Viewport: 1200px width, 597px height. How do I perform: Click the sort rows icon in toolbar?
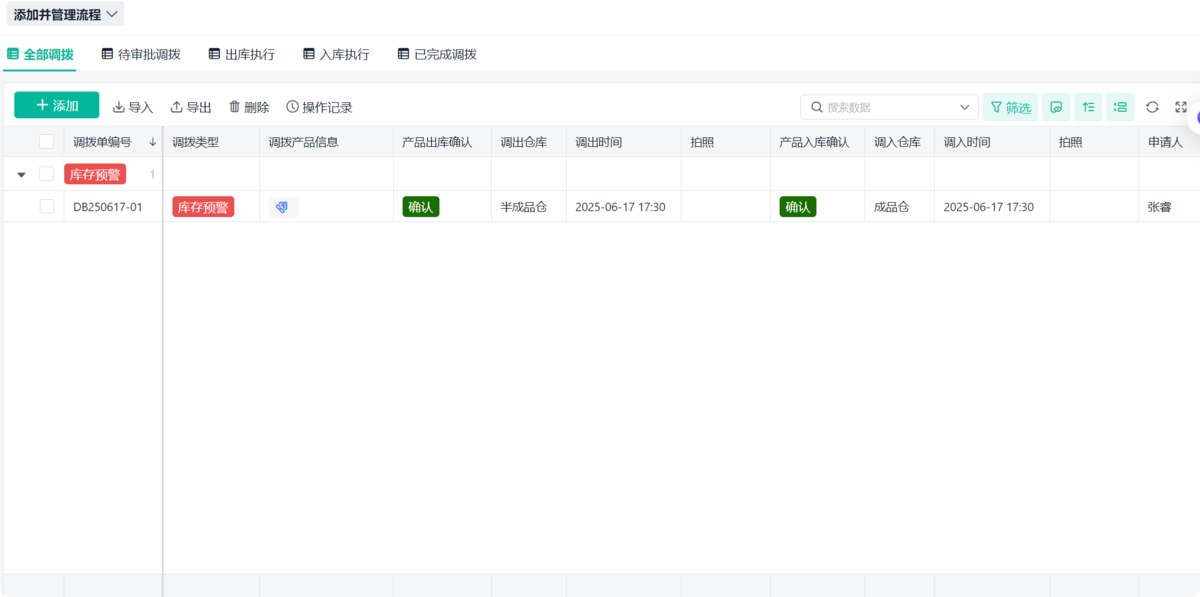[x=1088, y=107]
